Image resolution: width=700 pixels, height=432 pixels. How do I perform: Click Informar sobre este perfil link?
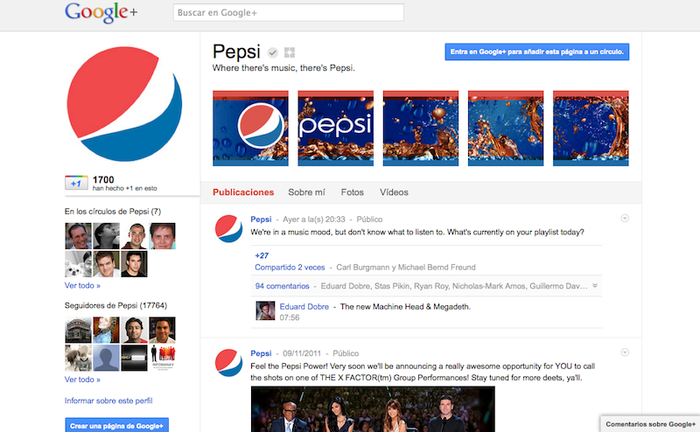point(108,401)
